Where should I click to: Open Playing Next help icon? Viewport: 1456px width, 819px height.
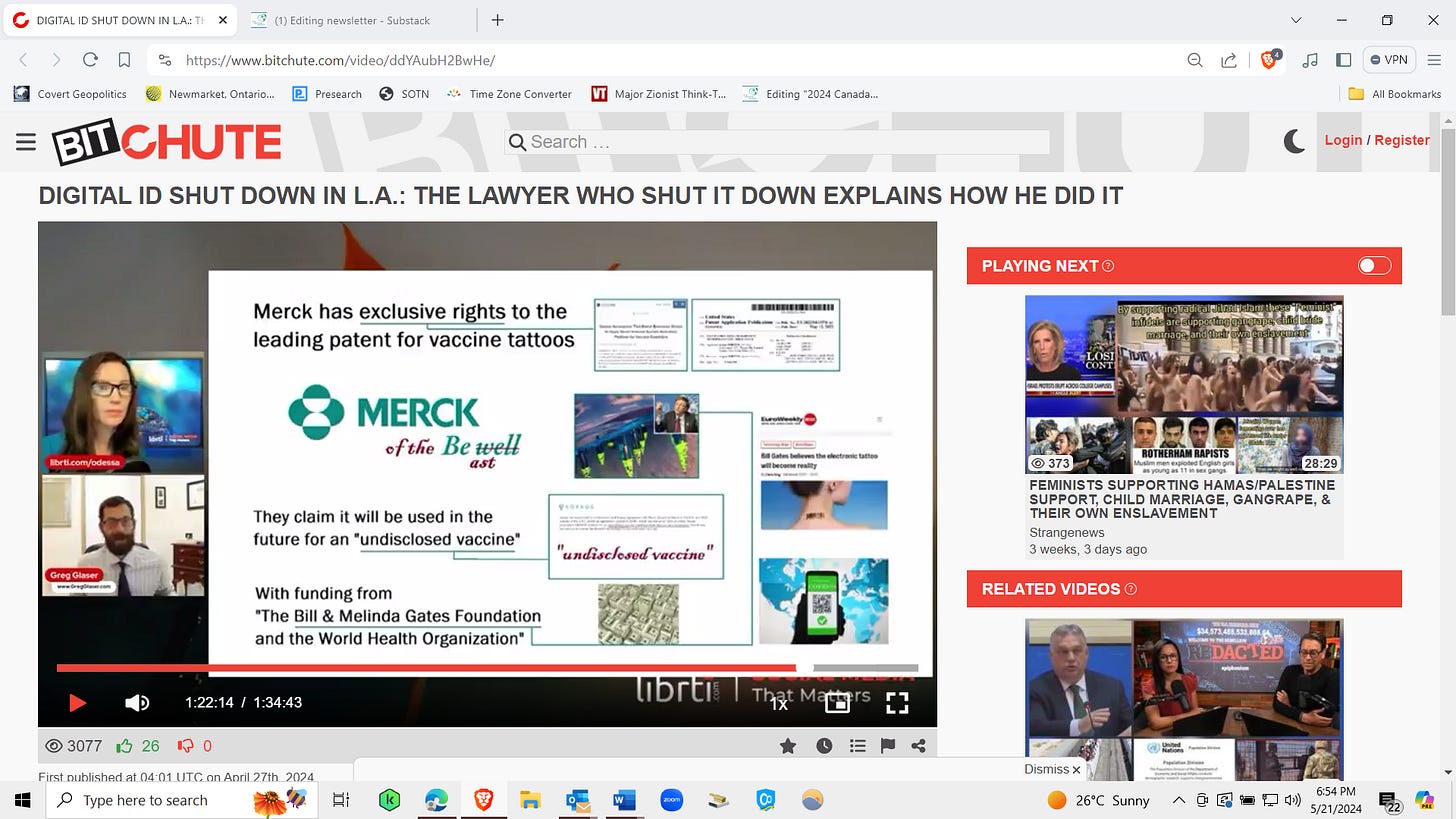pyautogui.click(x=1108, y=266)
